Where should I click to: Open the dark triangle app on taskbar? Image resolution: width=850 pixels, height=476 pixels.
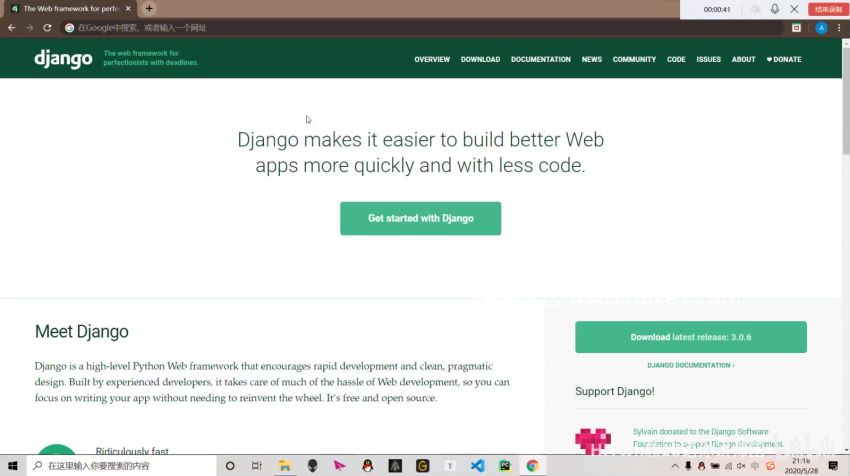(395, 466)
